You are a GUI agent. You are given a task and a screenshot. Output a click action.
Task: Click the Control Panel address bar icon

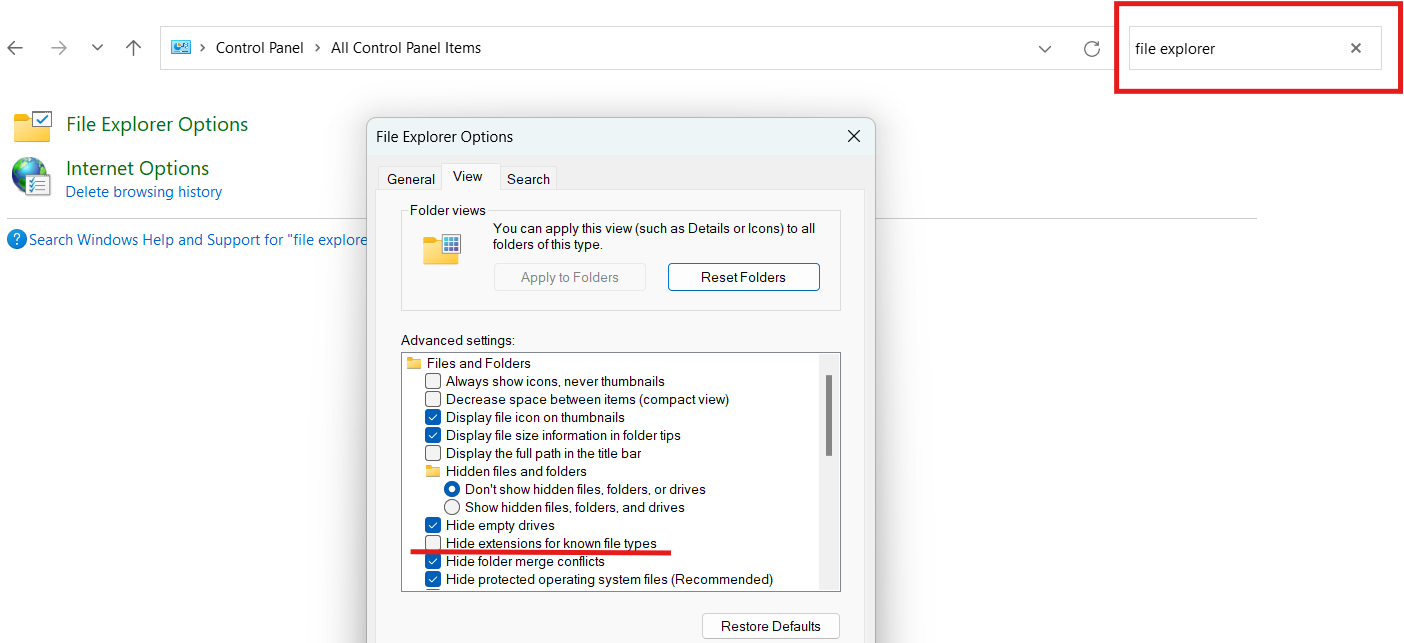(181, 47)
